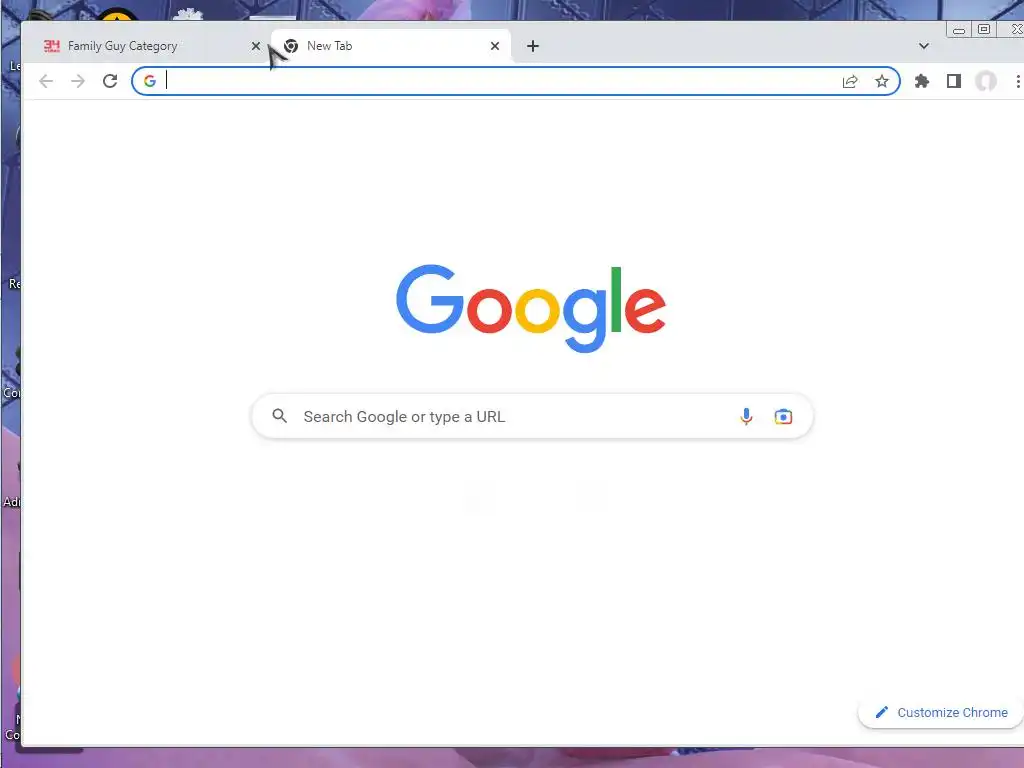Image resolution: width=1024 pixels, height=768 pixels.
Task: Maximize the Chrome window
Action: 984,29
